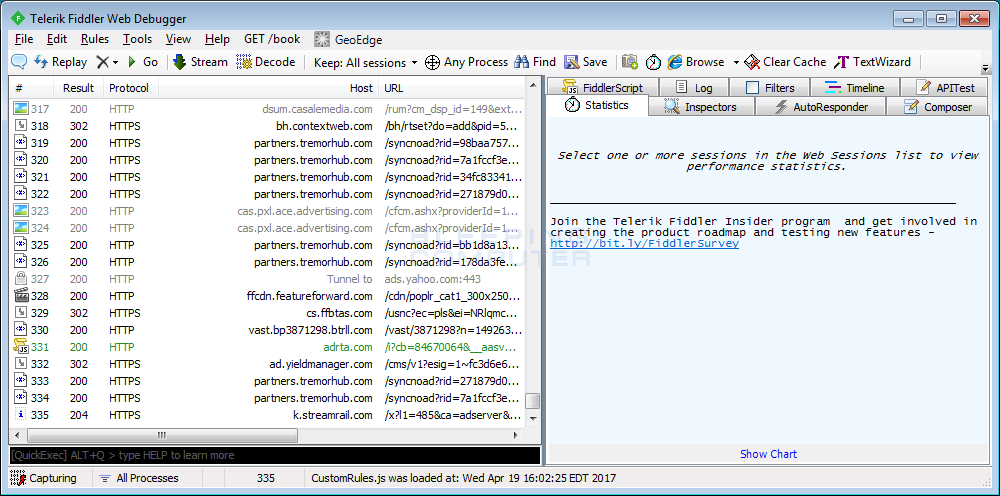
Task: Click in the QuickExec command box
Action: click(275, 455)
